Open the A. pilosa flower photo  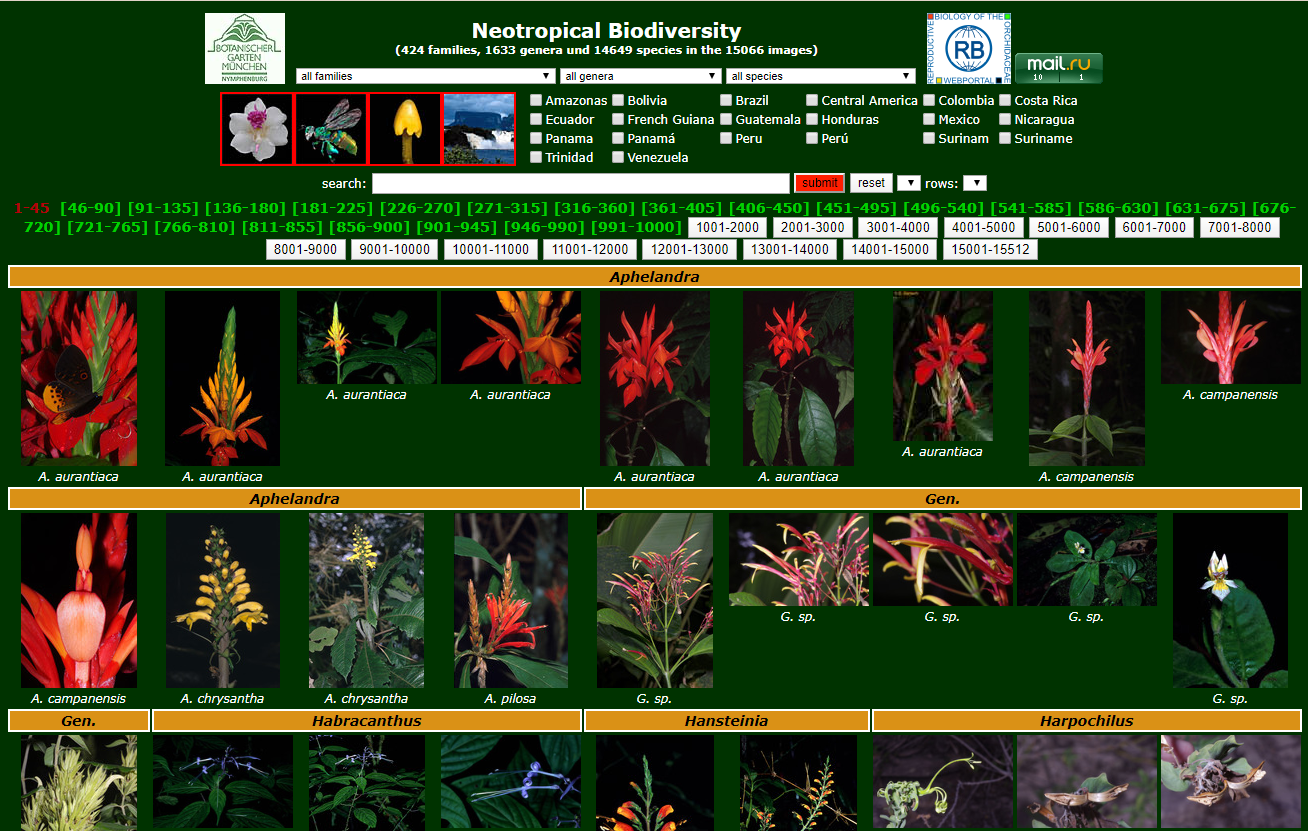click(511, 600)
